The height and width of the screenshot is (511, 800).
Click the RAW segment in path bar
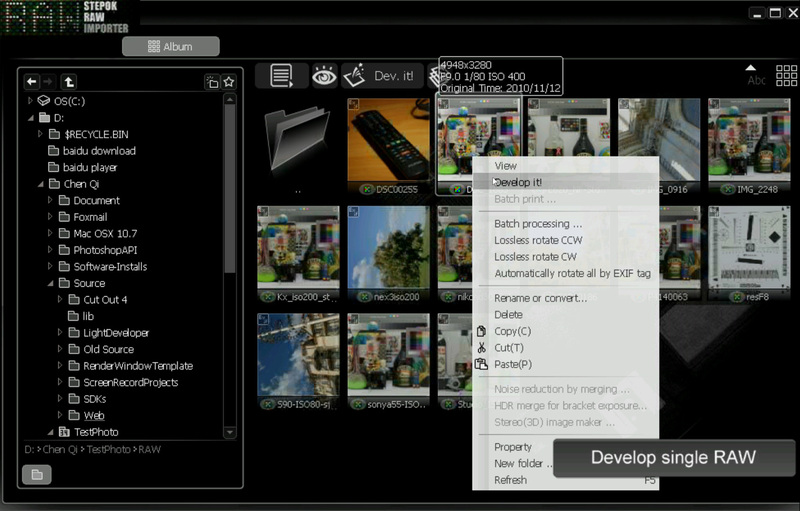click(x=149, y=449)
